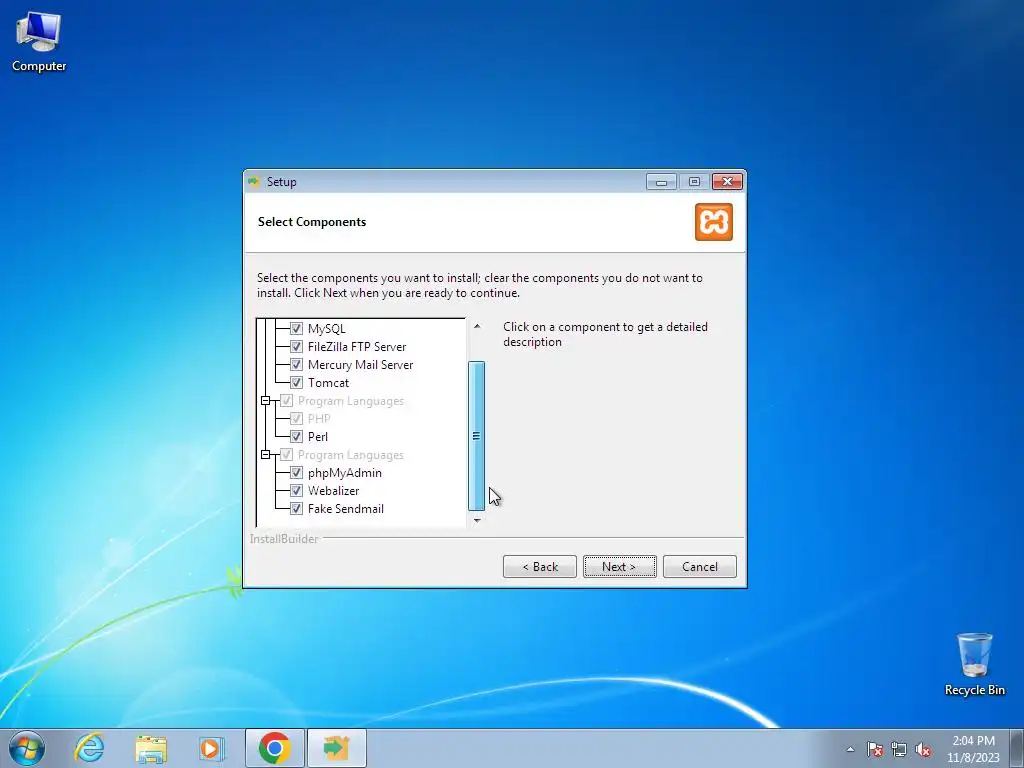Open Action Center flag tray icon

tap(874, 749)
